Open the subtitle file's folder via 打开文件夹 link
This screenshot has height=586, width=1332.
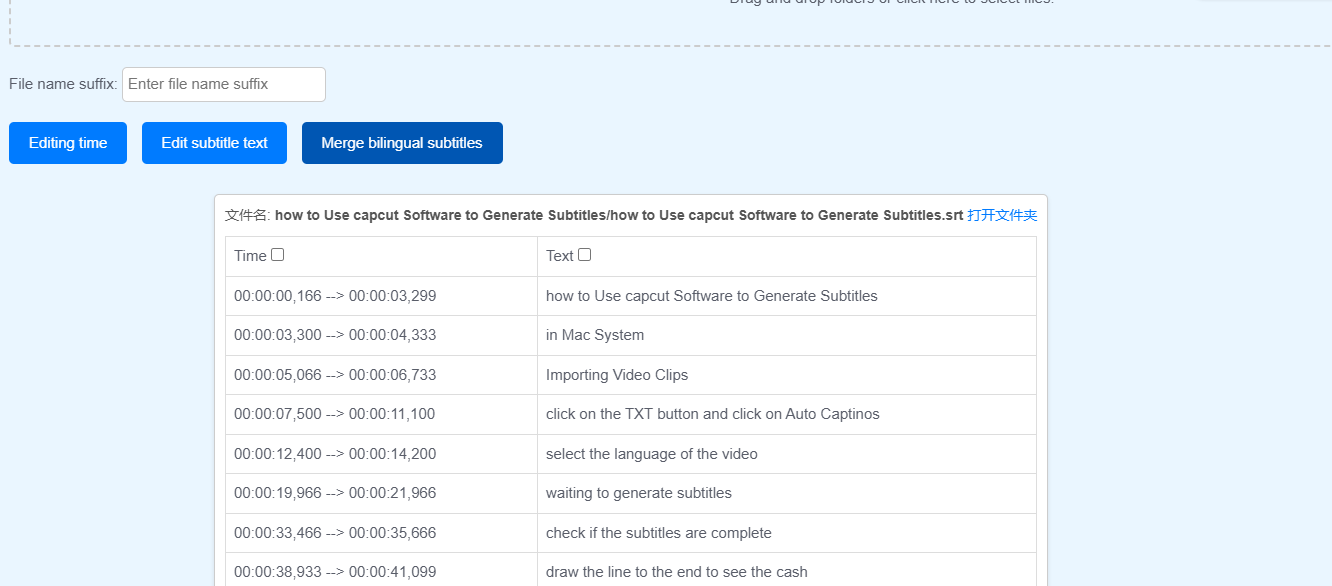pos(1002,215)
